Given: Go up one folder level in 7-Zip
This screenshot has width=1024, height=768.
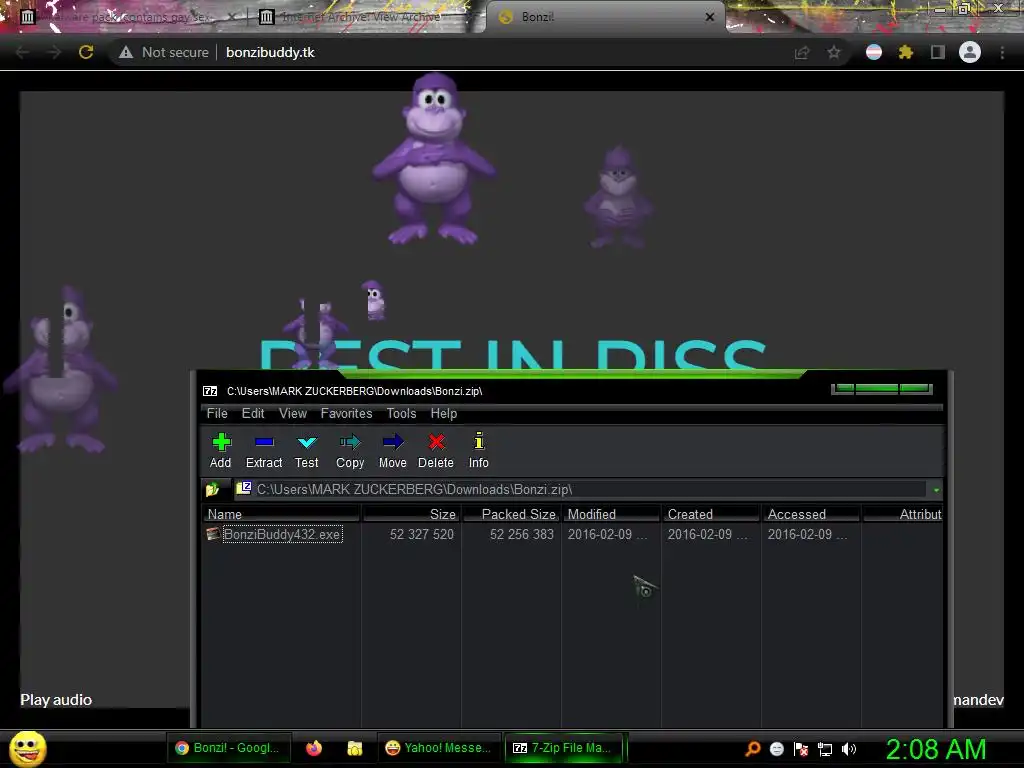Looking at the screenshot, I should [x=212, y=489].
